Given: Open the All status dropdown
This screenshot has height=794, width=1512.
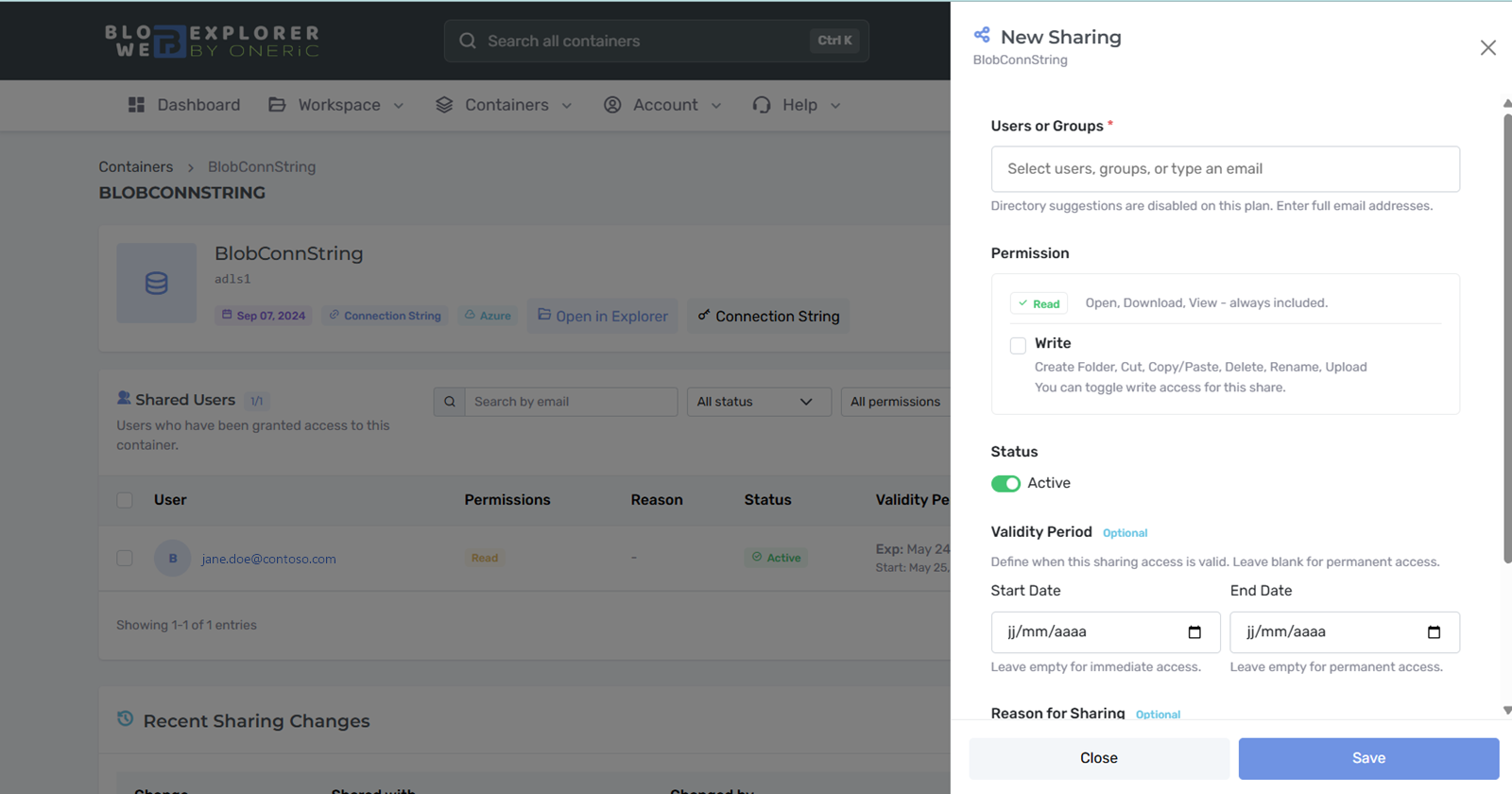Looking at the screenshot, I should 759,402.
